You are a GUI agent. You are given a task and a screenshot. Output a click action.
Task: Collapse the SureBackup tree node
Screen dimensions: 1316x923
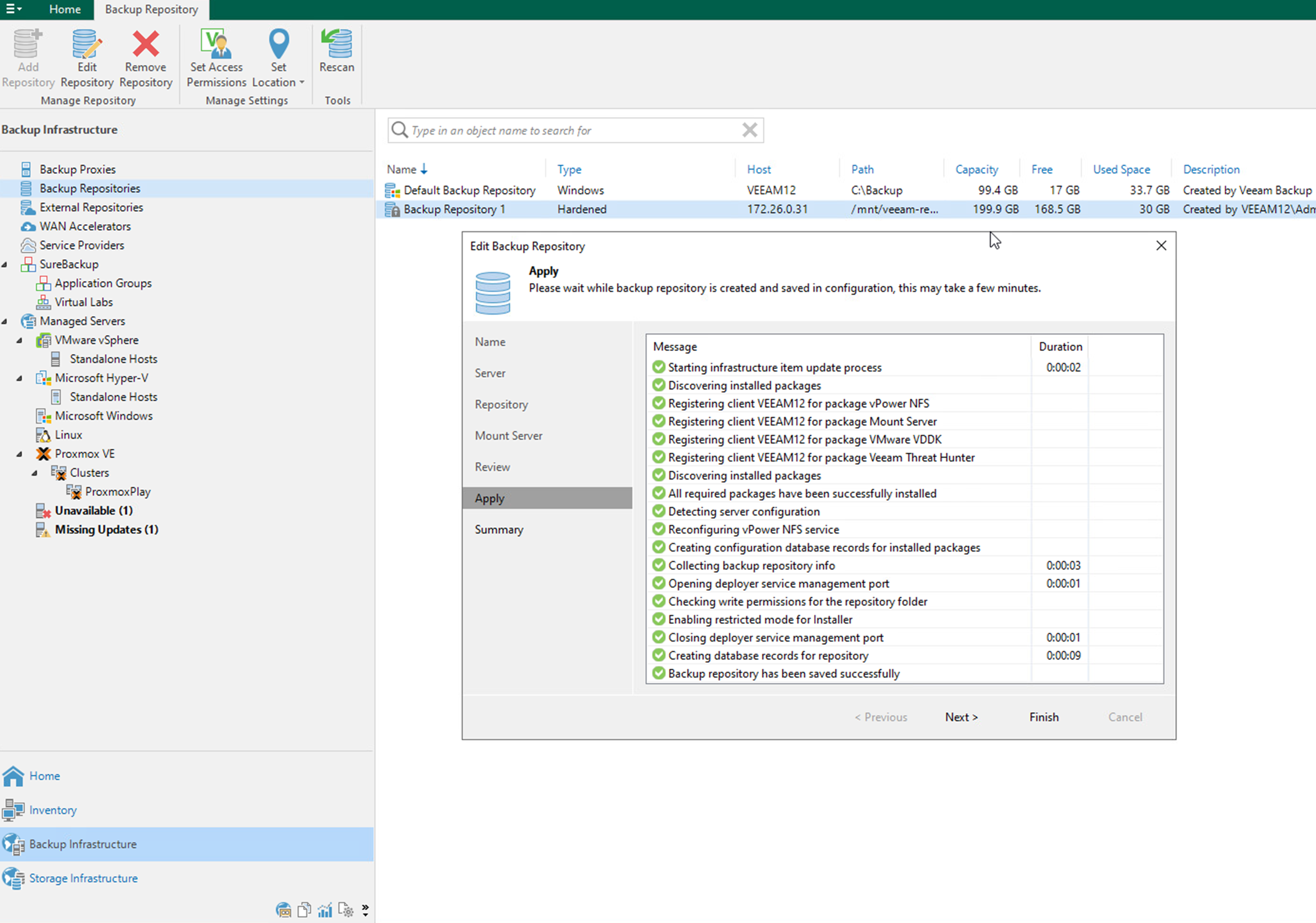pos(5,265)
